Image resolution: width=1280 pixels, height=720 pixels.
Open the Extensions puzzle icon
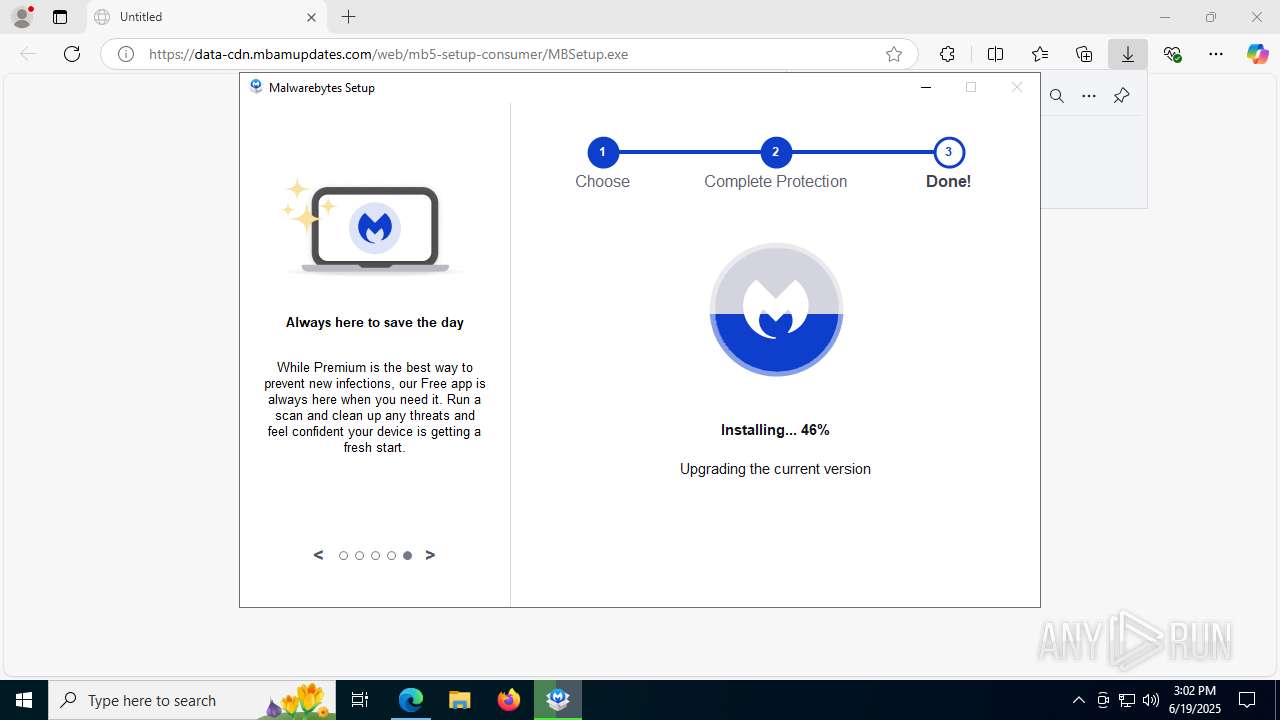pos(947,54)
